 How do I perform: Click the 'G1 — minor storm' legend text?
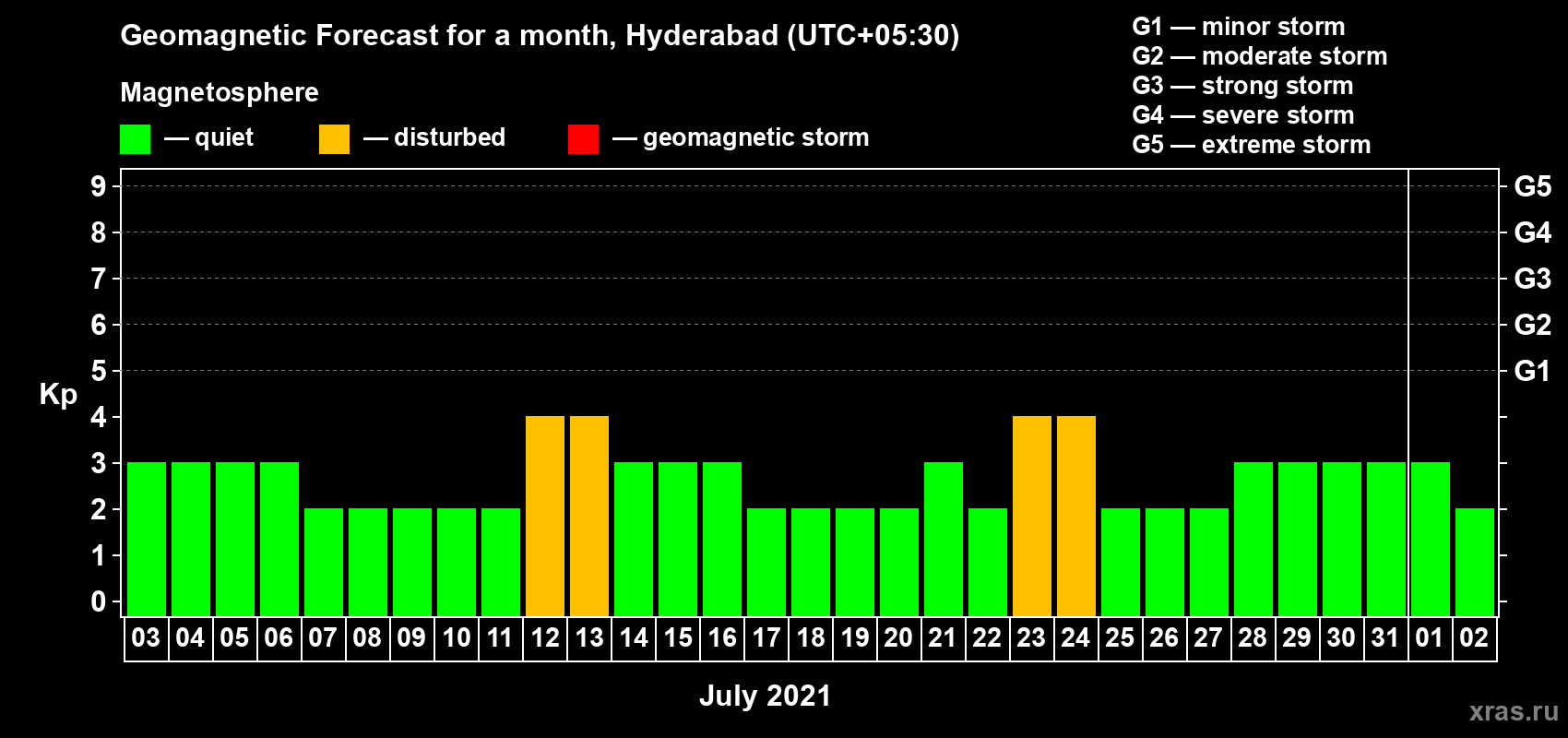[x=1239, y=27]
